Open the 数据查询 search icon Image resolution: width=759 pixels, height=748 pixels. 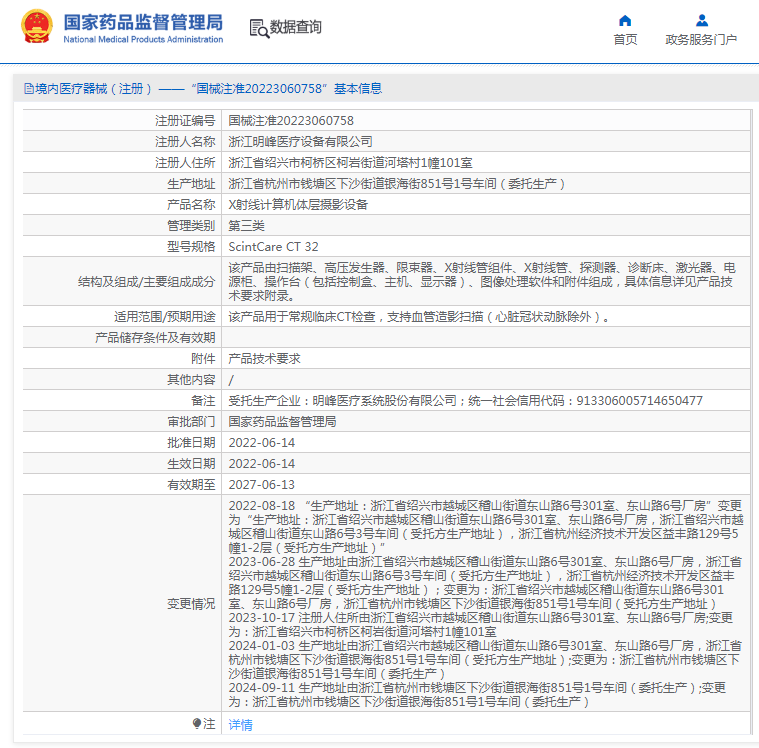click(x=259, y=28)
